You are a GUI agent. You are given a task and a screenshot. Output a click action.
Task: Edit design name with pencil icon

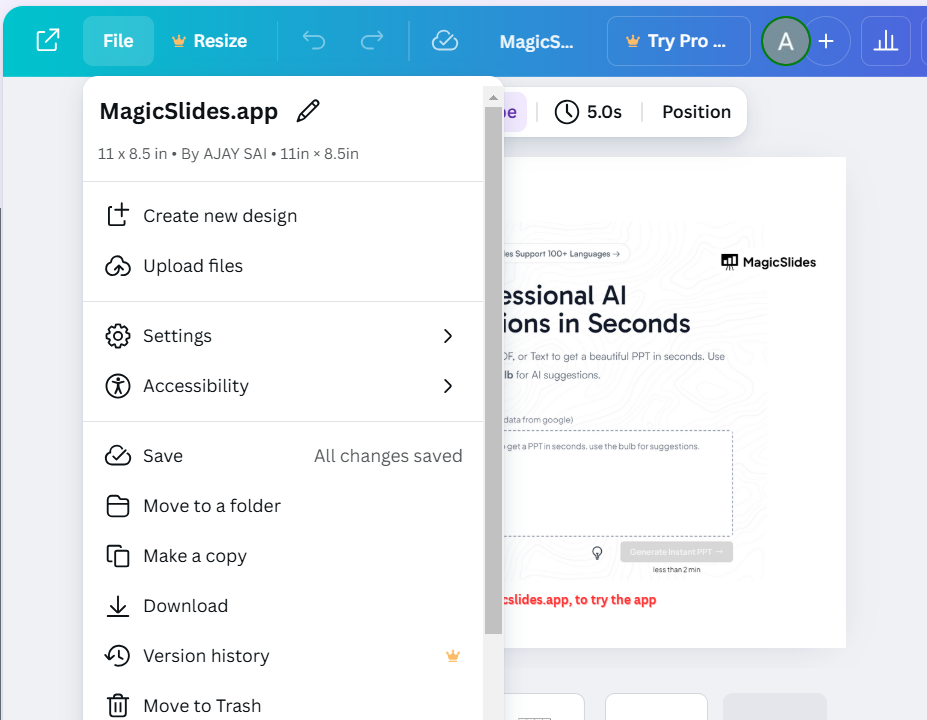[308, 111]
